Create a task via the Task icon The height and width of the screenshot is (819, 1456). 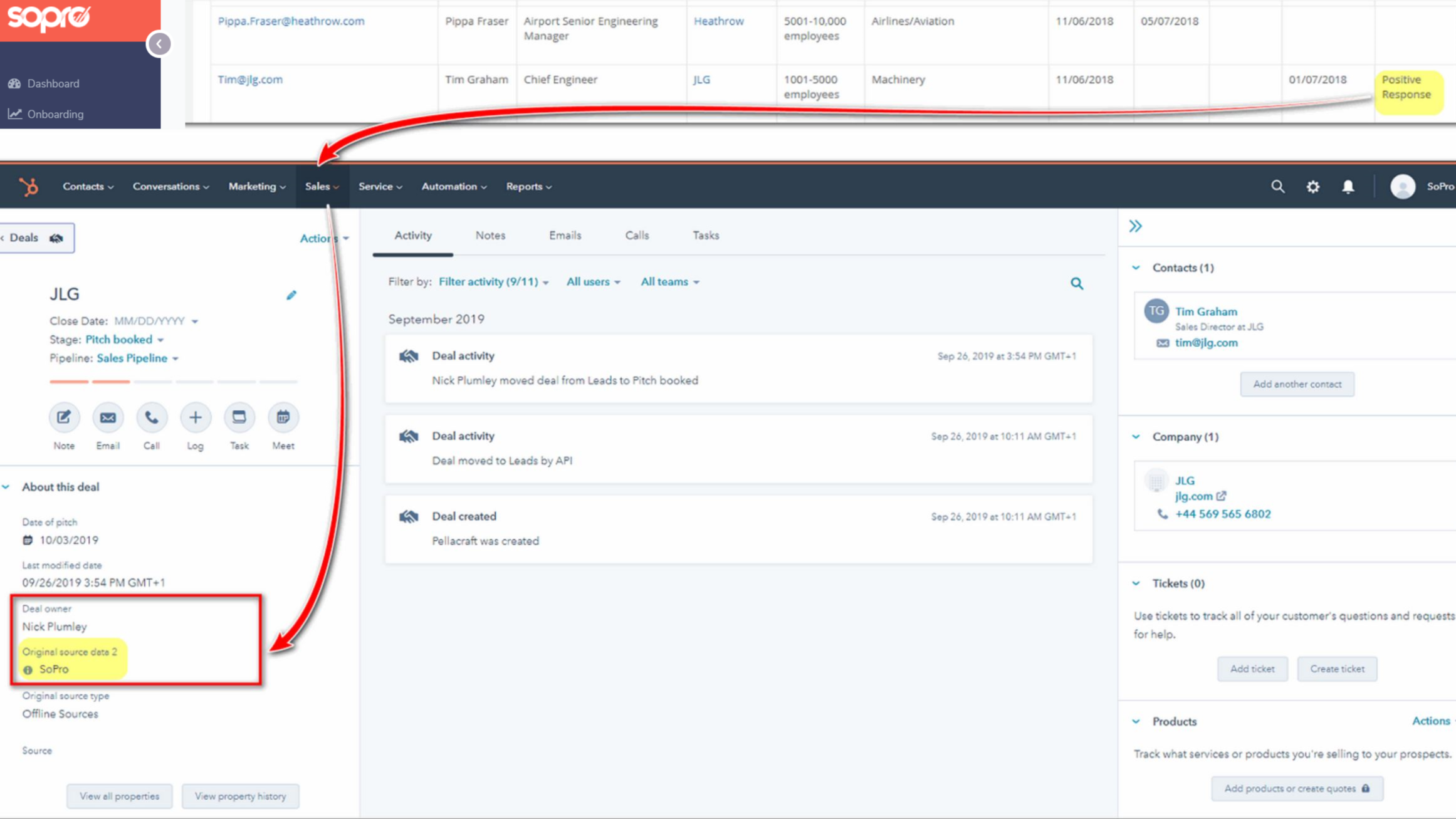point(239,417)
